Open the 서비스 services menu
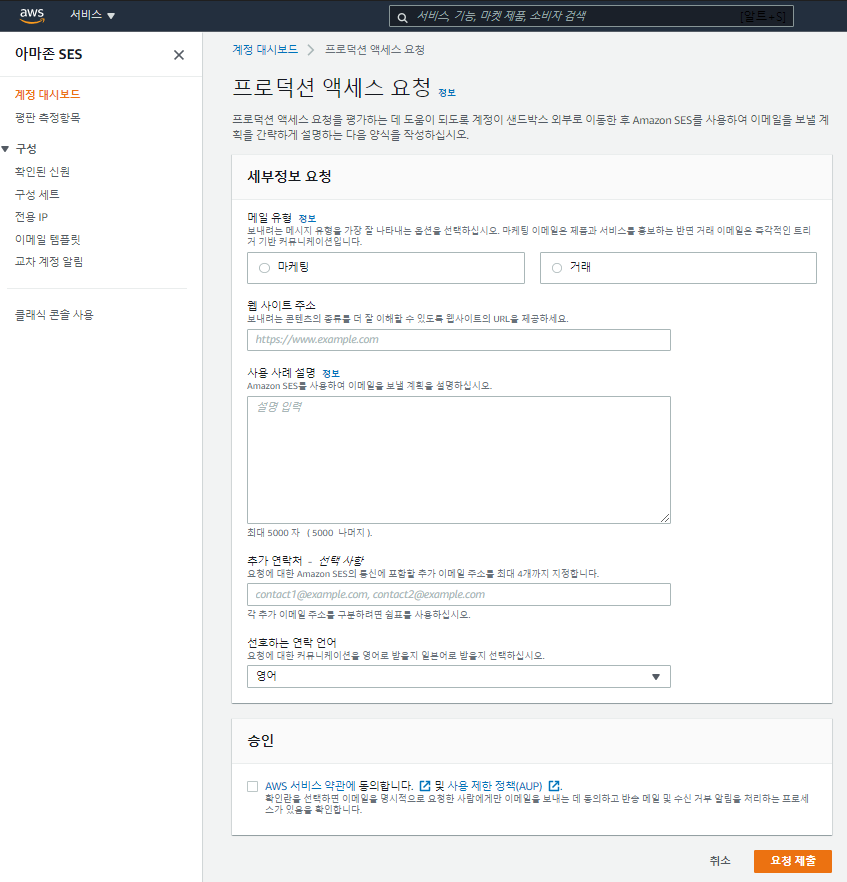This screenshot has width=847, height=882. pos(92,15)
